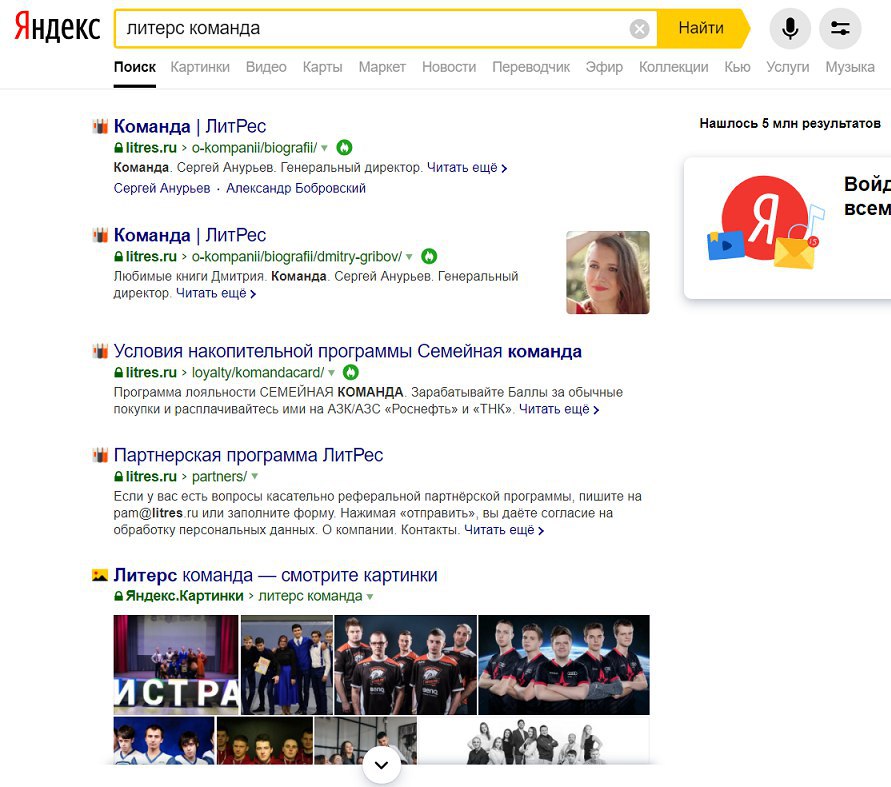Clear the search query with X icon
Image resolution: width=891 pixels, height=787 pixels.
[639, 28]
